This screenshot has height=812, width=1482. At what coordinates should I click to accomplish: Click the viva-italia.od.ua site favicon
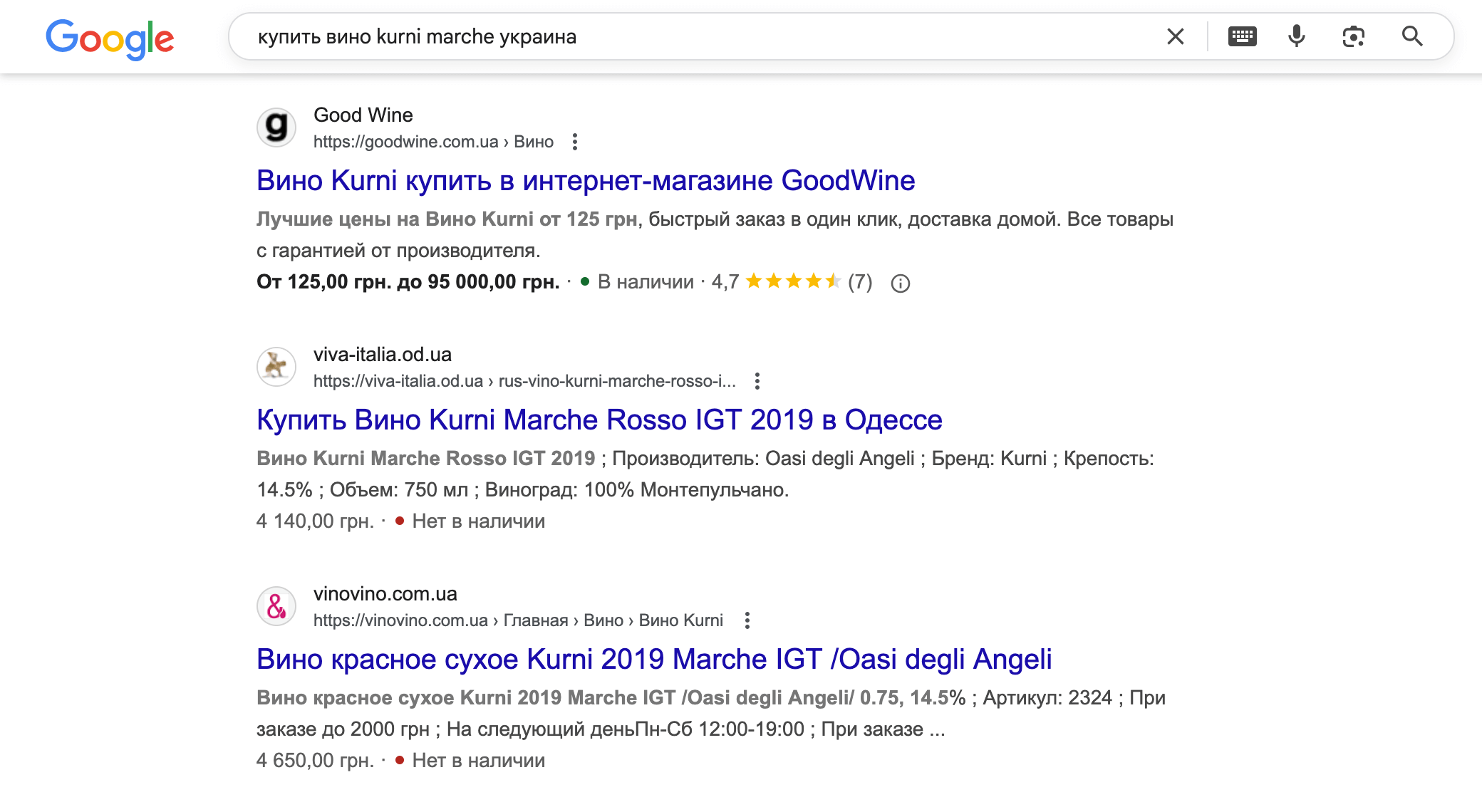[x=276, y=367]
